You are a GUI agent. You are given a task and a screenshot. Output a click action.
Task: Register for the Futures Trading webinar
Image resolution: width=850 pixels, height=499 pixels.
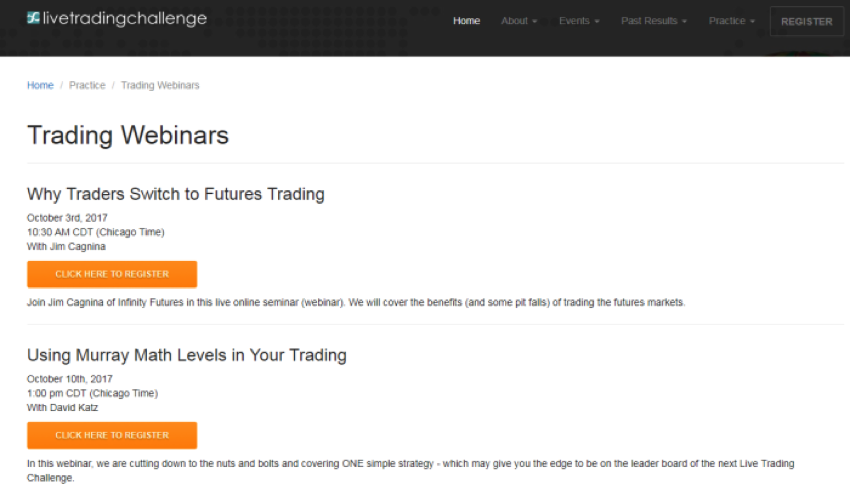(x=112, y=274)
